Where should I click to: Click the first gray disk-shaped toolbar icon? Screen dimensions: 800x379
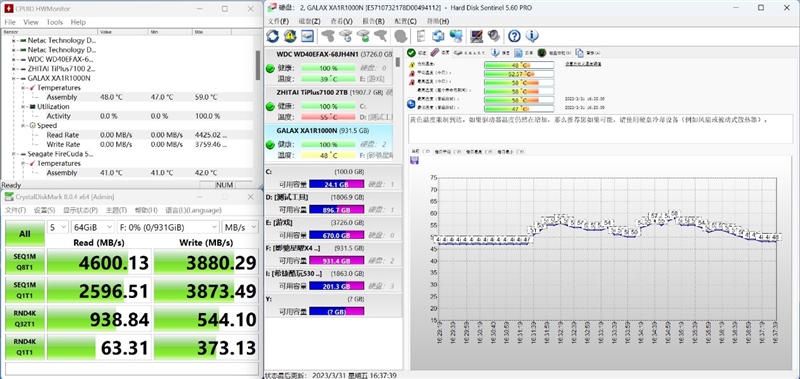coord(328,36)
